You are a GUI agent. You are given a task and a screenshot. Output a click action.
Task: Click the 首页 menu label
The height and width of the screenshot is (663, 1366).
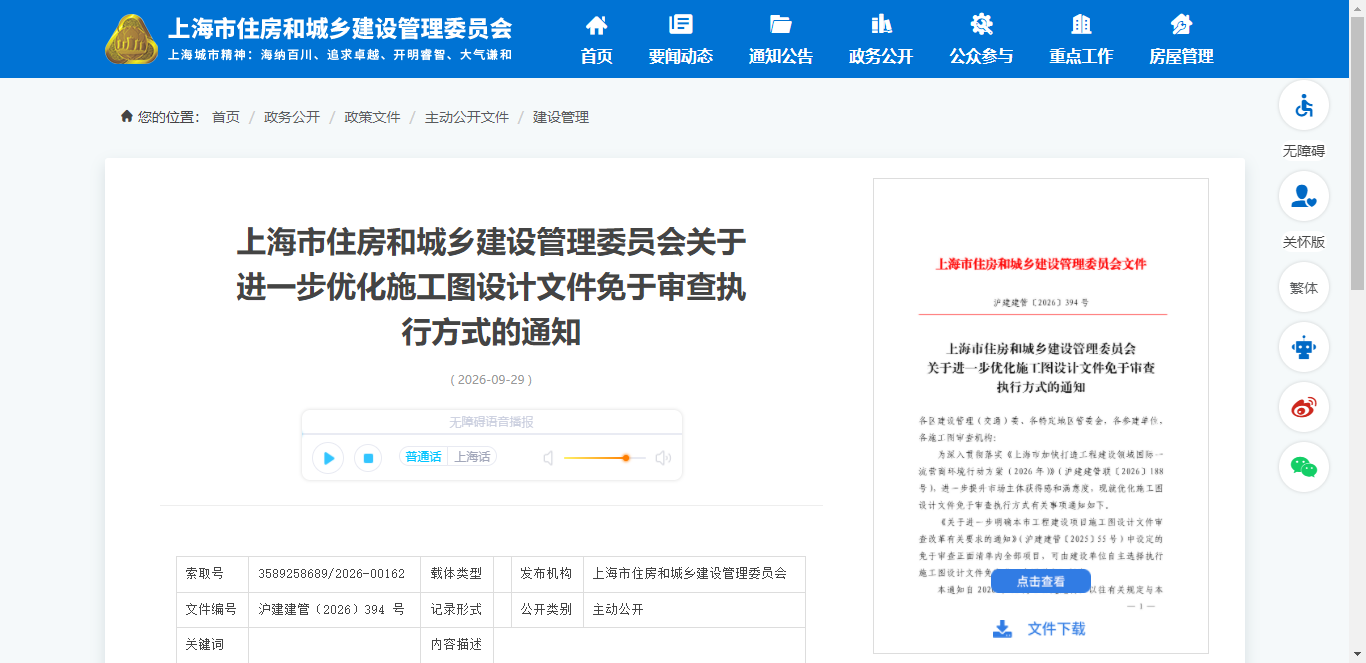click(596, 56)
